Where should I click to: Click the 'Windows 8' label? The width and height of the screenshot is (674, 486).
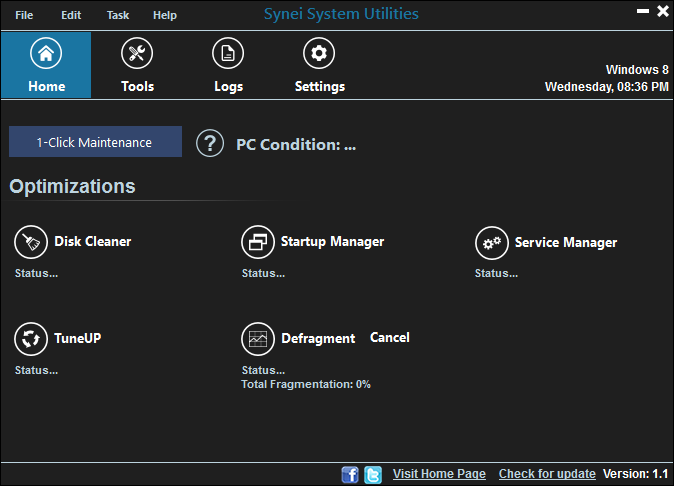pos(637,70)
